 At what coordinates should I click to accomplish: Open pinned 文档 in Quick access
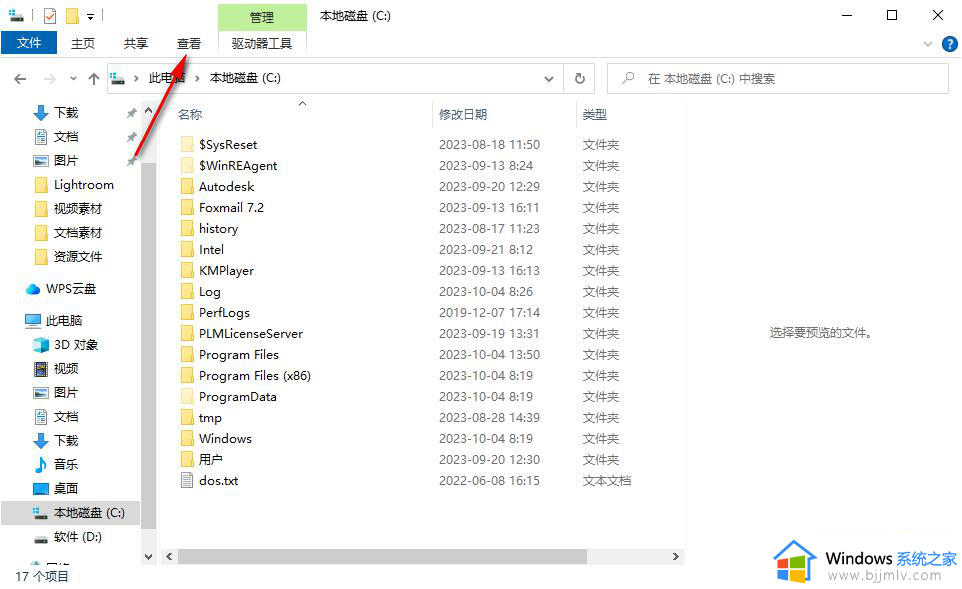[66, 136]
